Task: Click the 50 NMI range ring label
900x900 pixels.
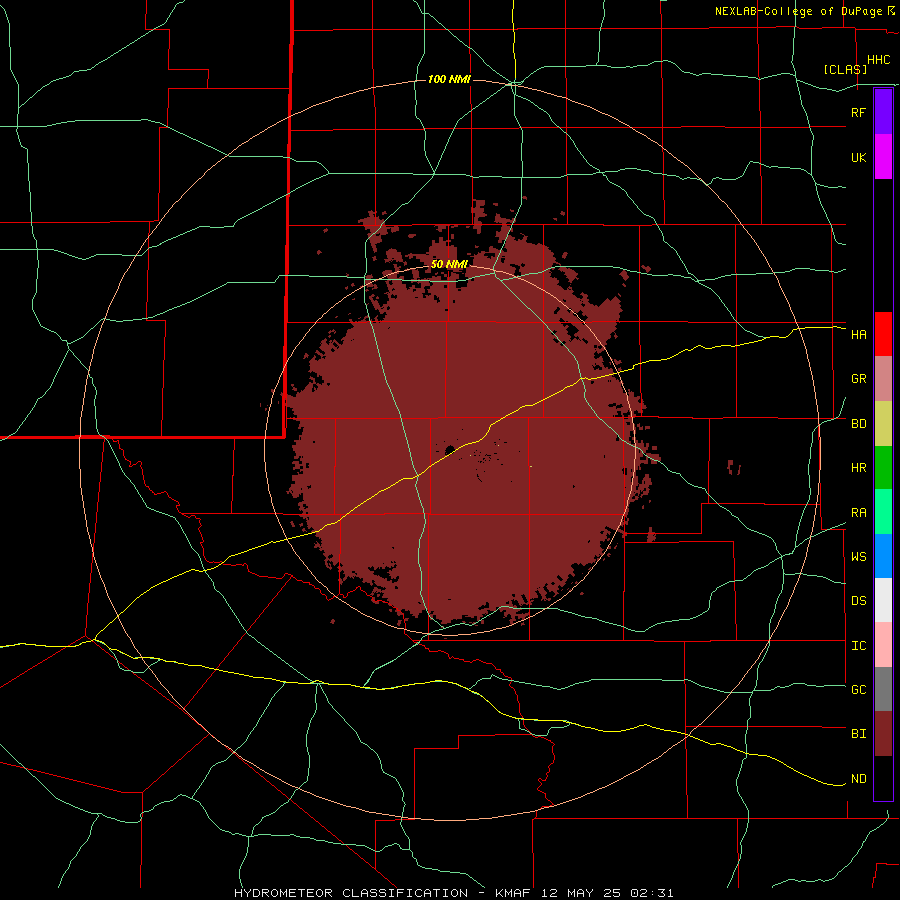Action: click(449, 264)
